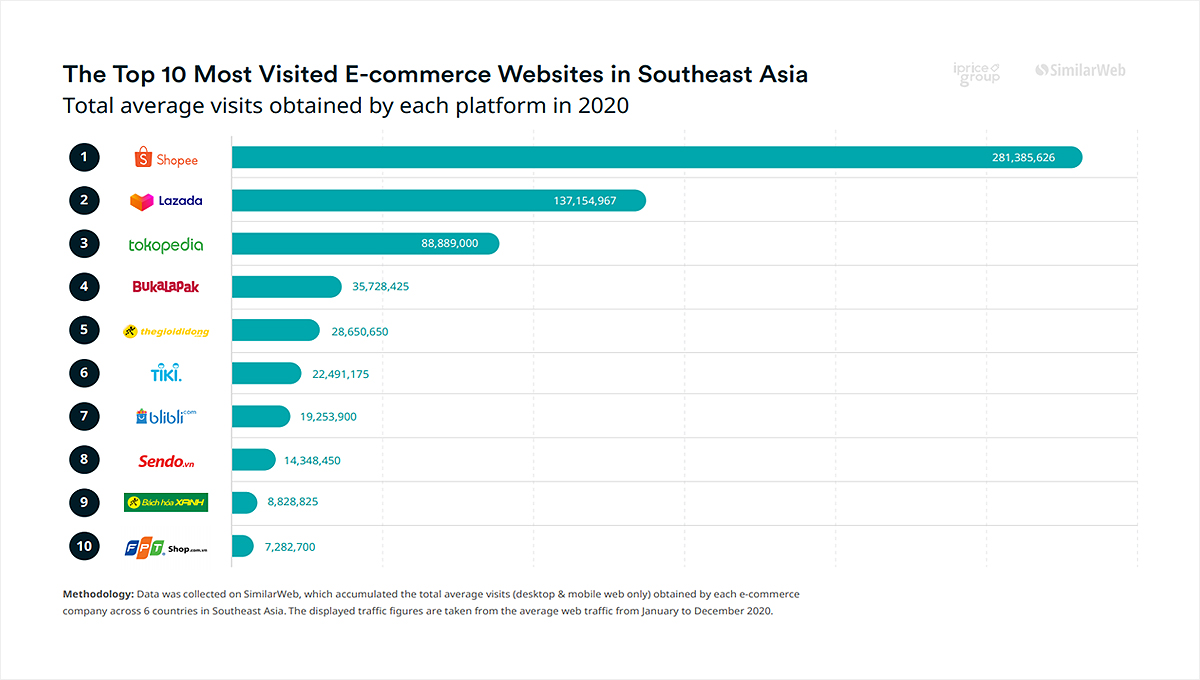Click the Bach Hoa Xanh logo
The width and height of the screenshot is (1200, 680).
(166, 502)
